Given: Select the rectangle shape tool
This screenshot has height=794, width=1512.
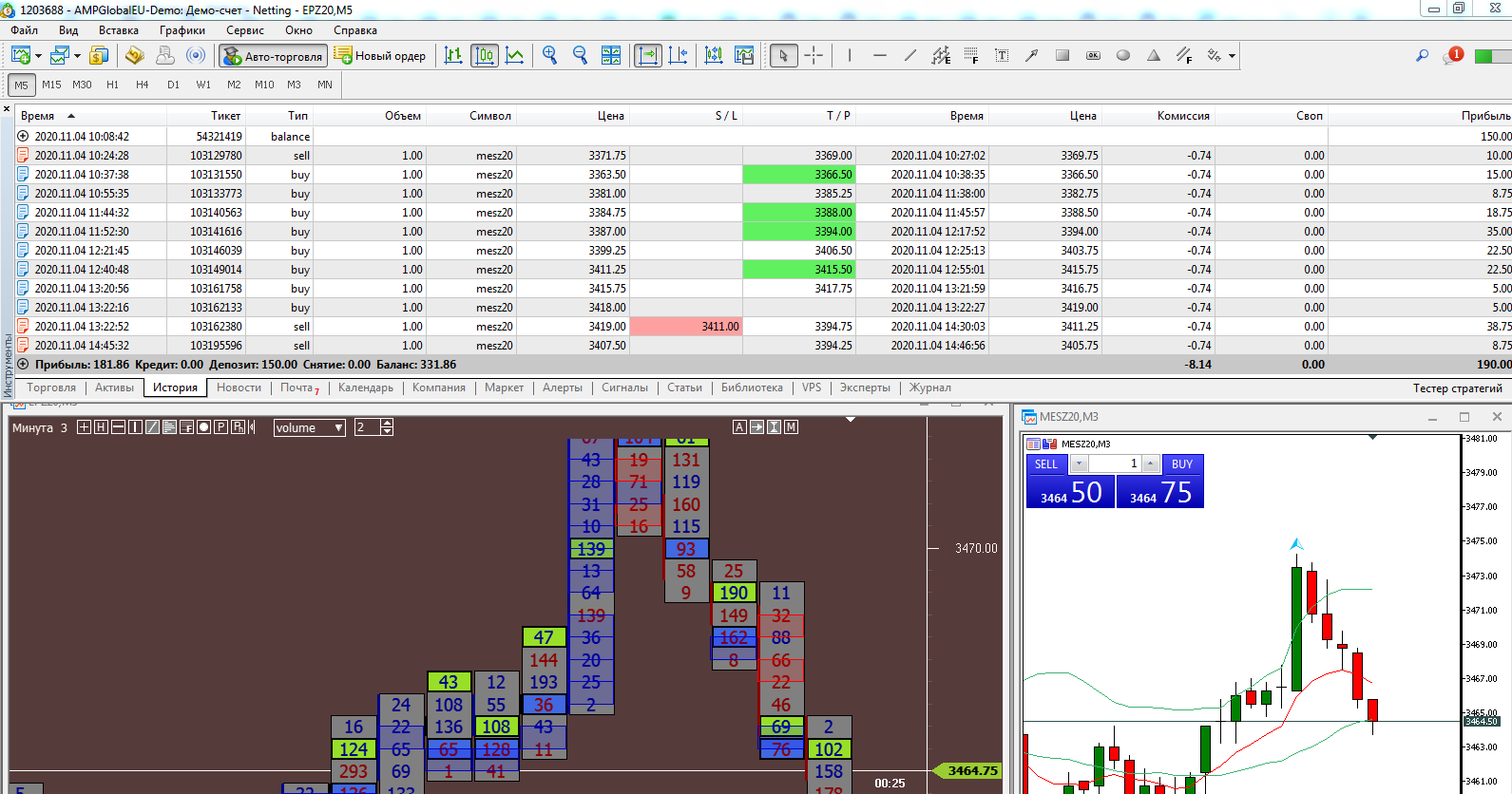Looking at the screenshot, I should point(1062,56).
